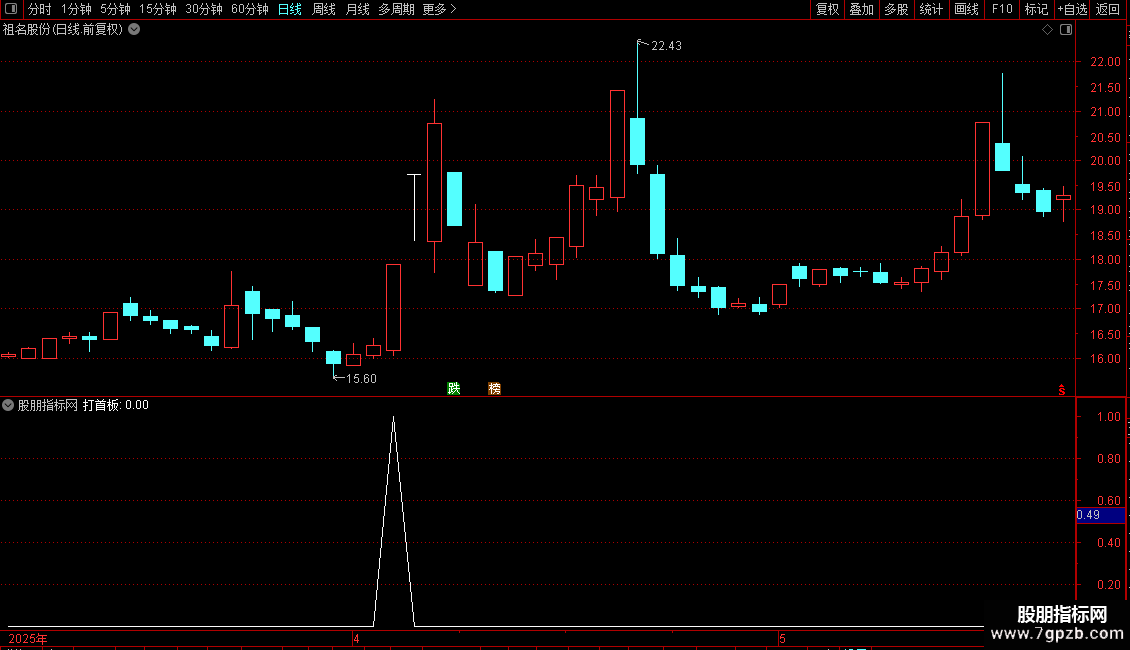Click the 22.43 high price label
1130x650 pixels.
666,45
